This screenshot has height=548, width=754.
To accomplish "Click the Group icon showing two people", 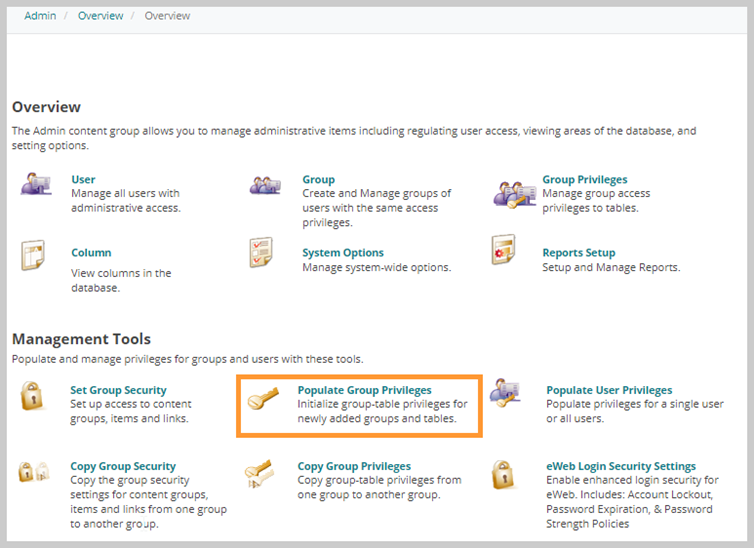I will pos(265,185).
